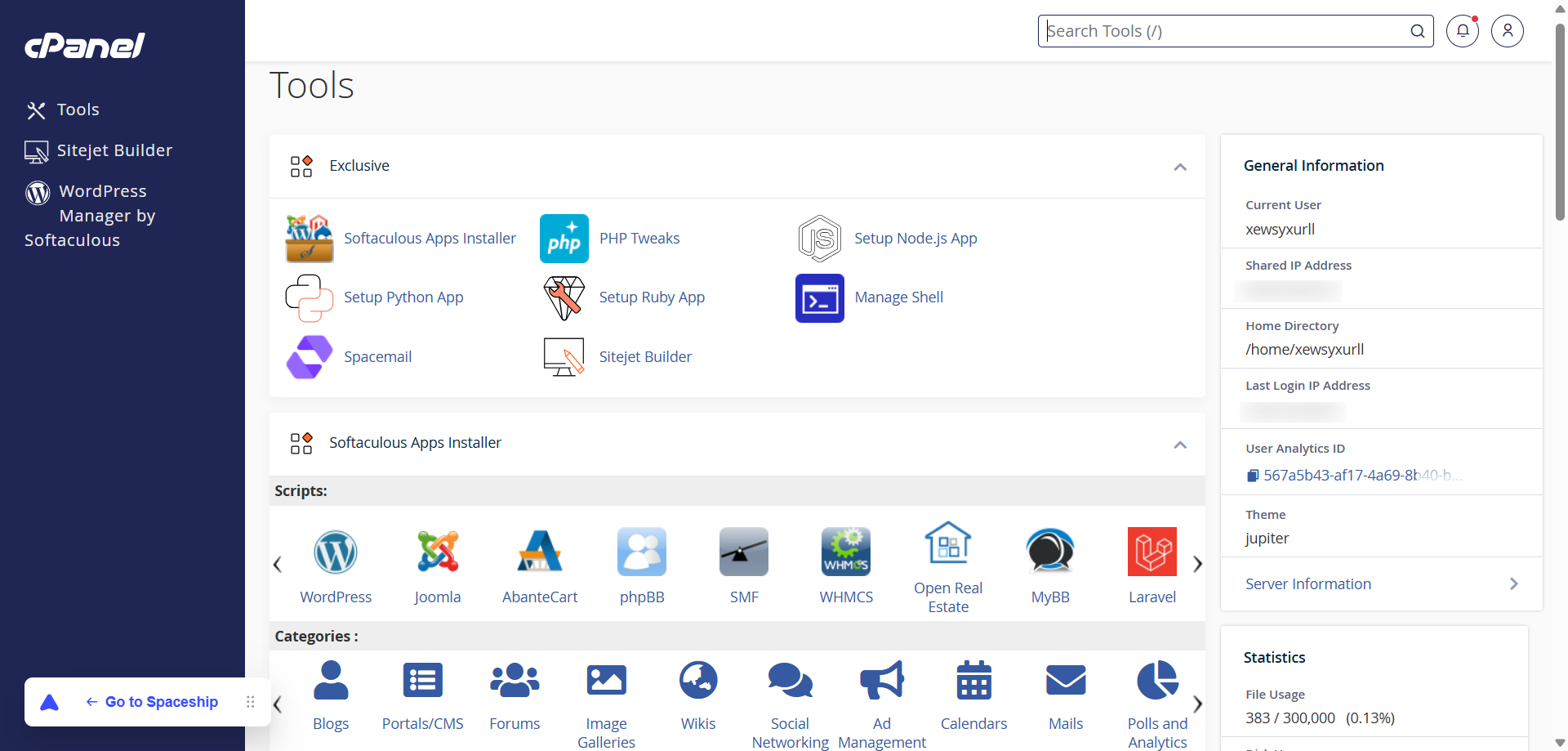This screenshot has width=1568, height=751.
Task: Click Go to Spaceship button
Action: (x=161, y=702)
